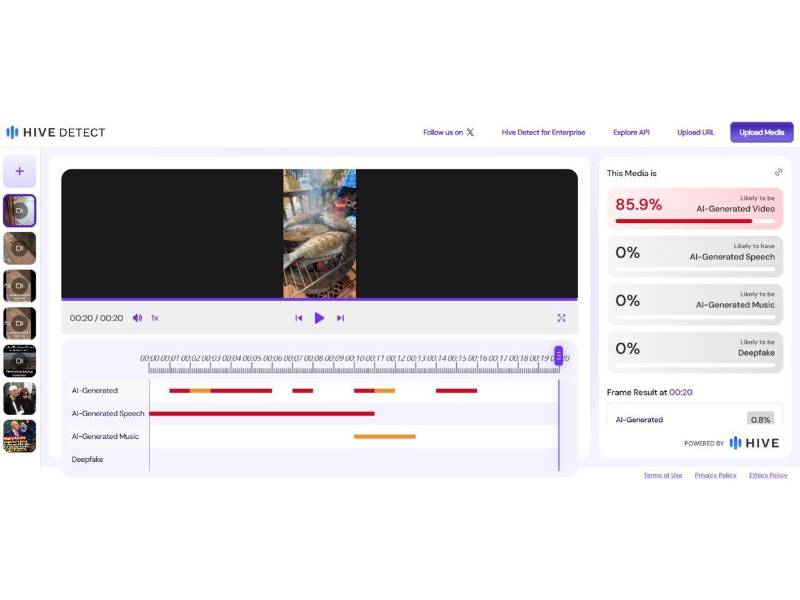Click Deepfake row label in timeline
The height and width of the screenshot is (600, 800).
click(x=87, y=459)
